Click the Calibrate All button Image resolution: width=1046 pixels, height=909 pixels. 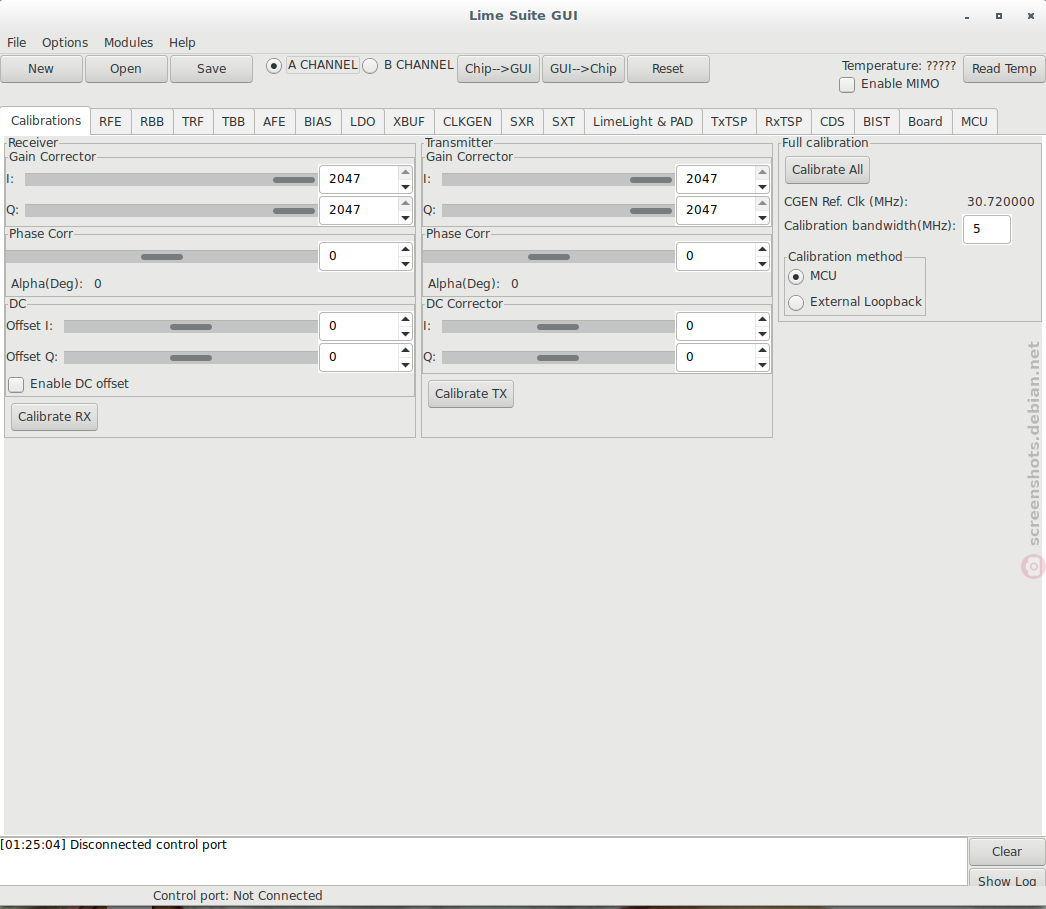coord(827,170)
